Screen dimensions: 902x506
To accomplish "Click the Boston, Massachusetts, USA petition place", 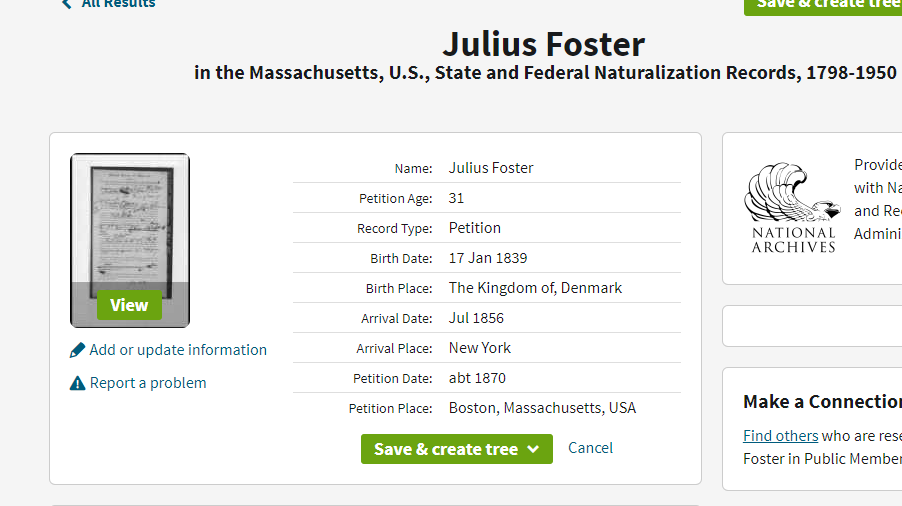I will (x=542, y=408).
